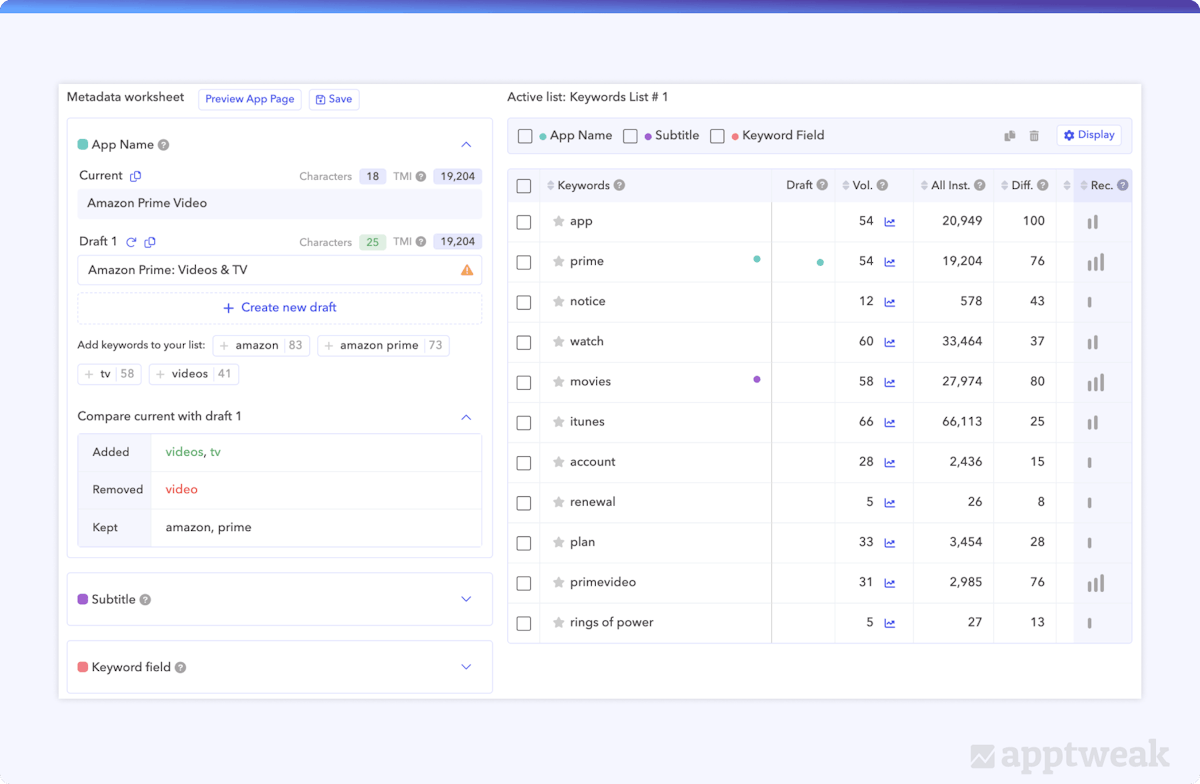Expand the Keyword field section
The image size is (1200, 784).
[x=466, y=667]
